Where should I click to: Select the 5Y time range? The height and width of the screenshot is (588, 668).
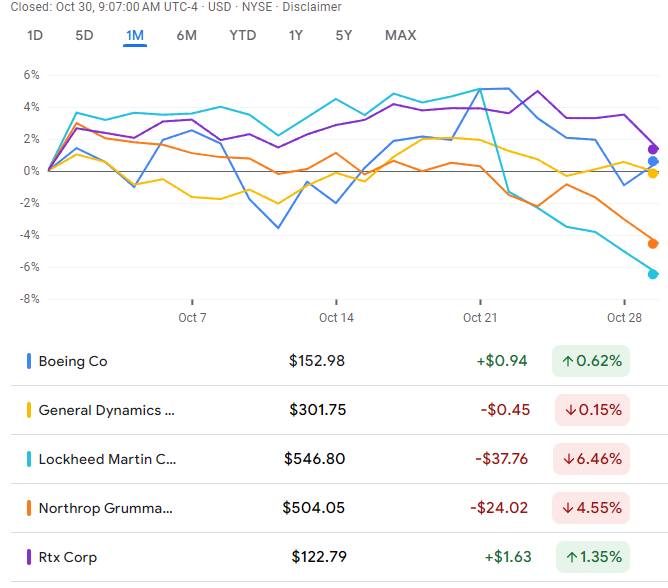[x=344, y=36]
